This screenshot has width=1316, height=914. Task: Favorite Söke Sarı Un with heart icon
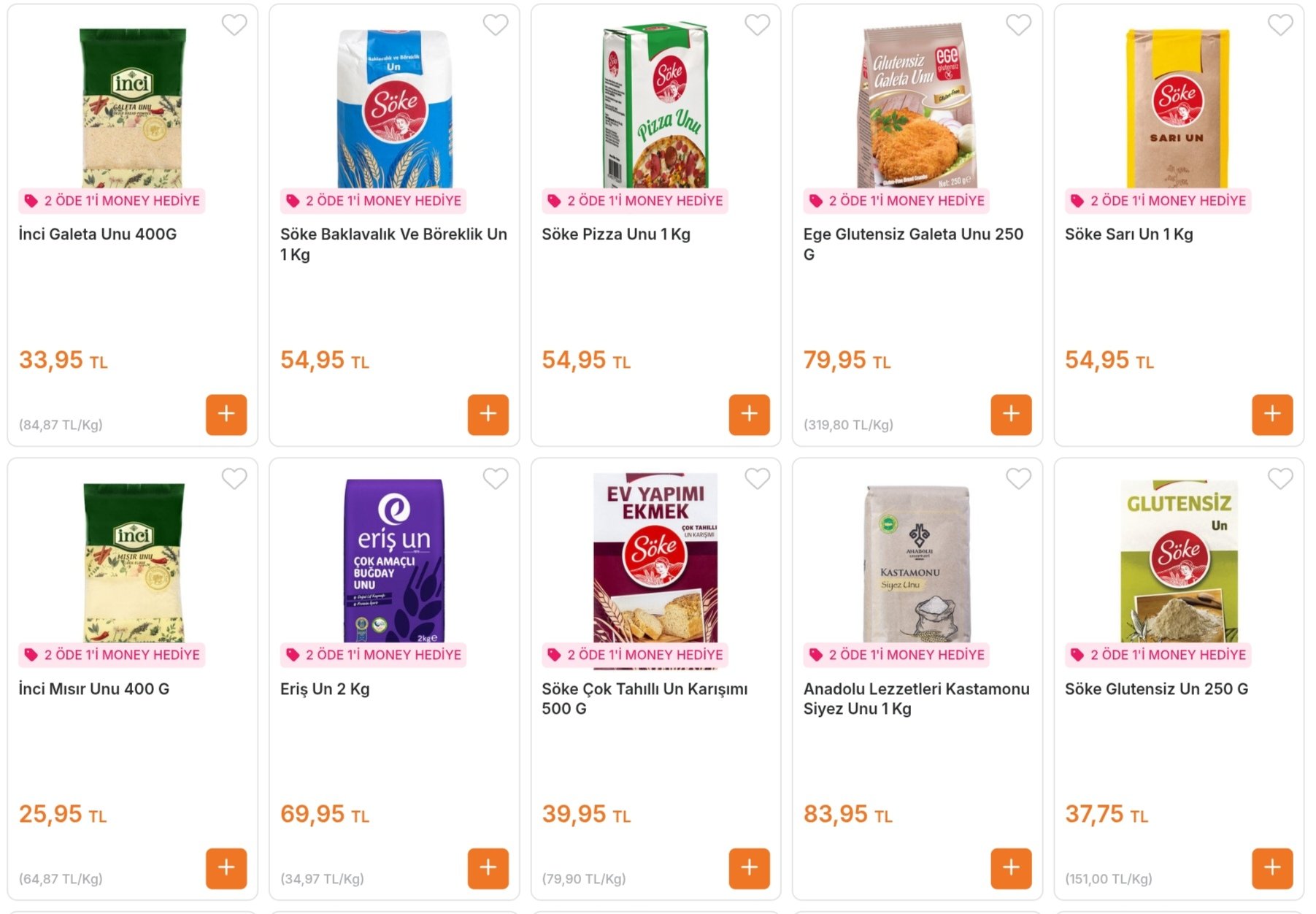[x=1280, y=25]
